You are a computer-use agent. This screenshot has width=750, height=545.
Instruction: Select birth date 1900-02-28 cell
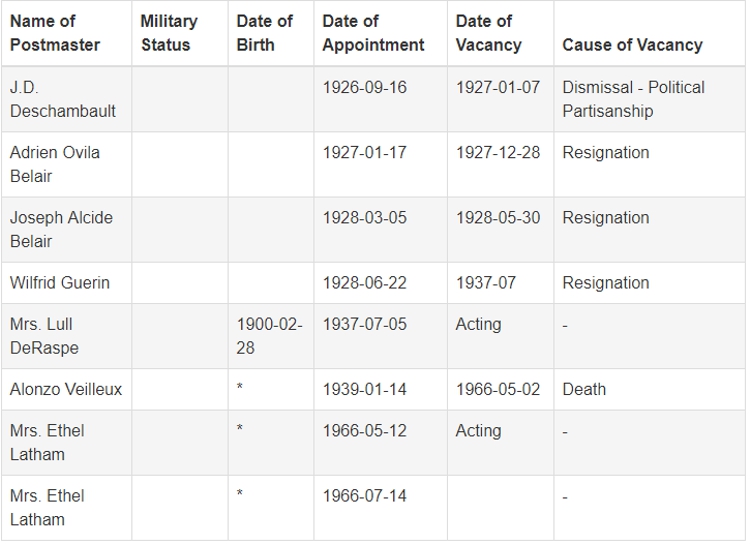[269, 336]
